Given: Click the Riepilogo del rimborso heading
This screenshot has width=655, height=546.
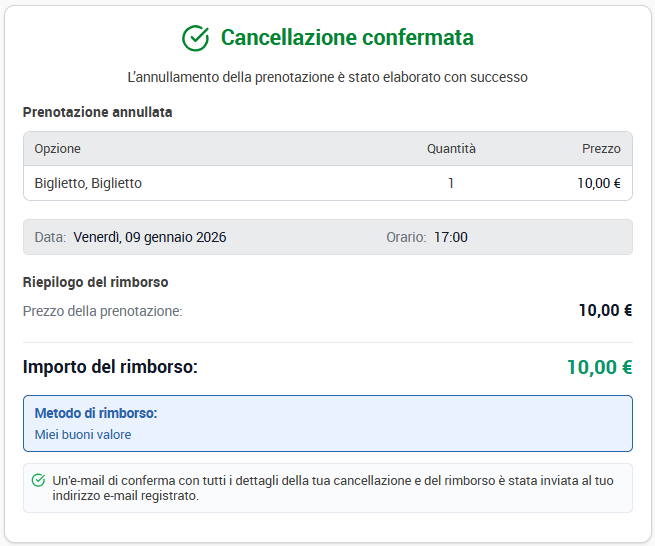Looking at the screenshot, I should point(96,282).
